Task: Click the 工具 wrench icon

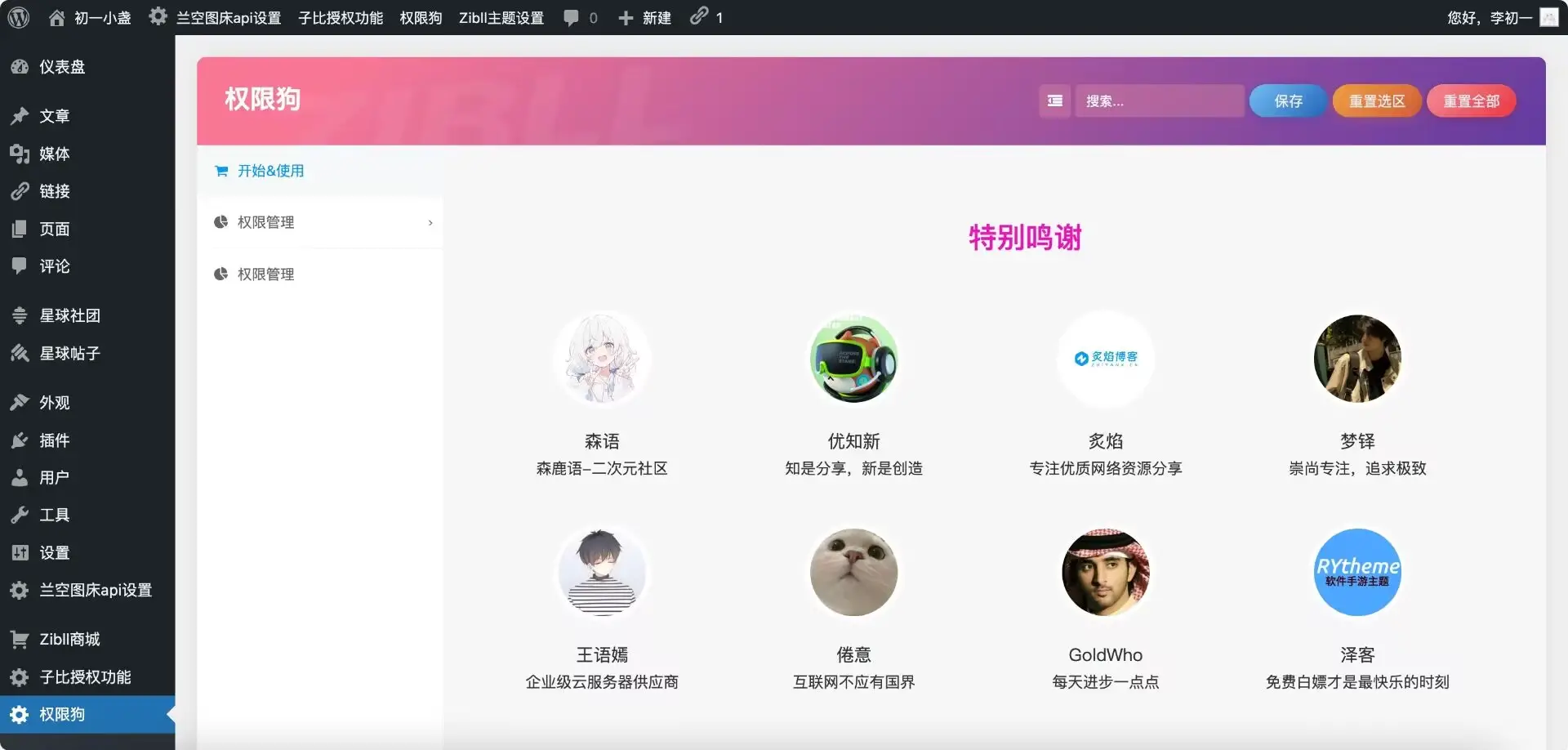Action: [19, 515]
